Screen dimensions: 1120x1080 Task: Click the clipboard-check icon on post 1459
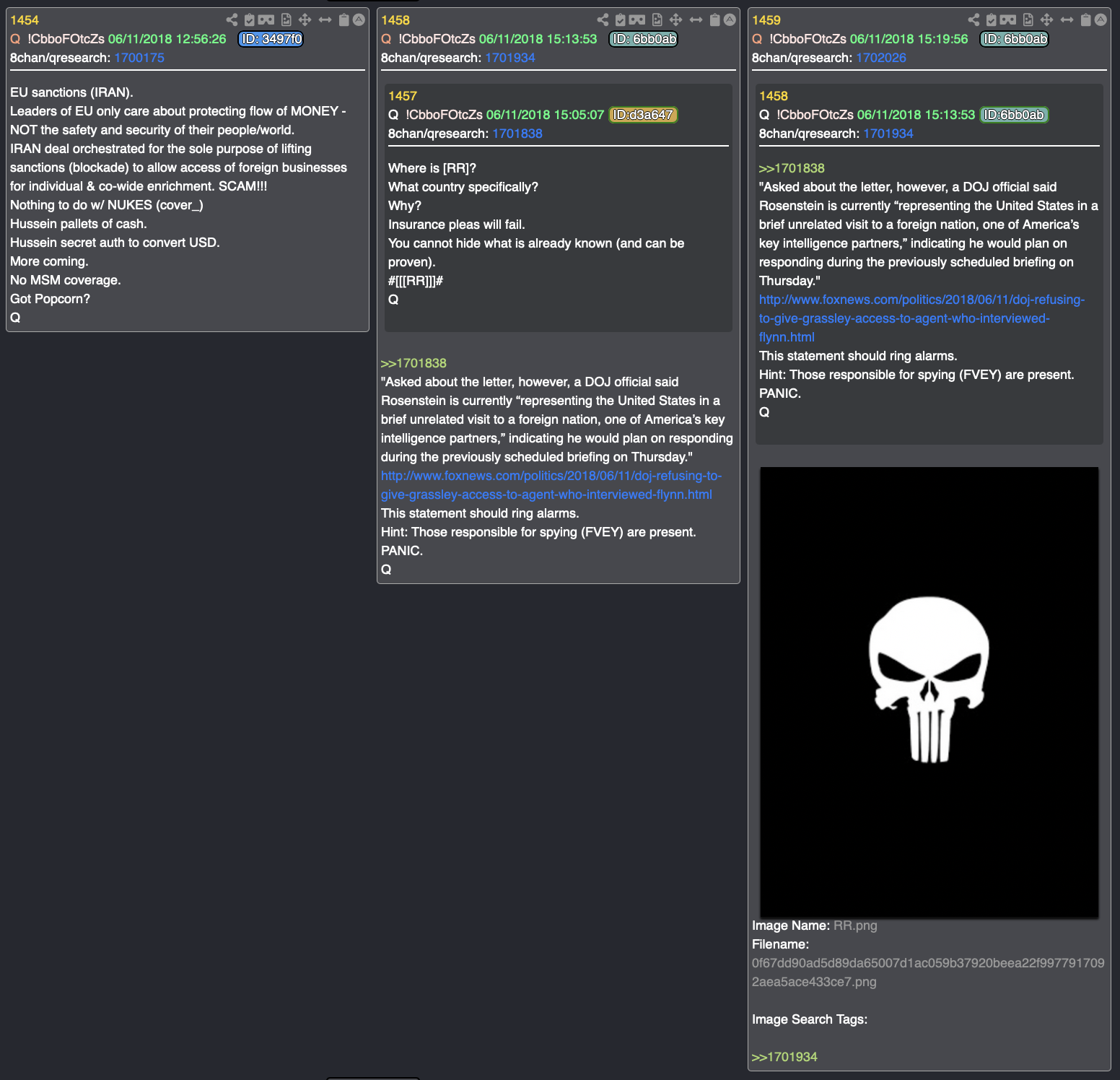[x=991, y=20]
